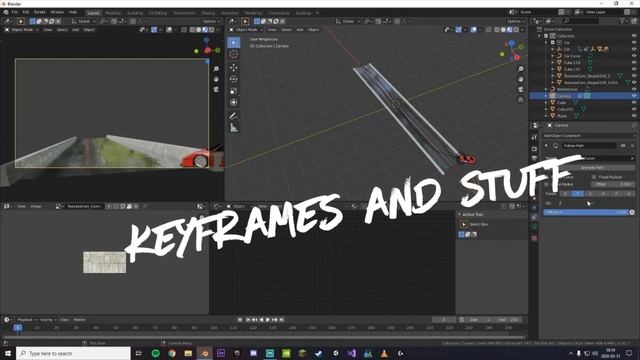Open Visual Studio from the Windows taskbar
The height and width of the screenshot is (360, 640).
click(351, 353)
